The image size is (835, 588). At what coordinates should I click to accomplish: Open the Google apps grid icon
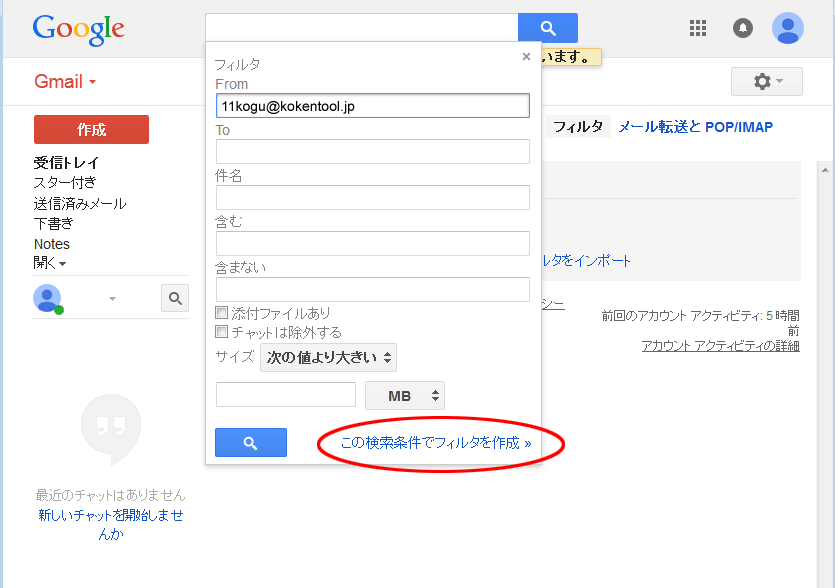[x=698, y=28]
